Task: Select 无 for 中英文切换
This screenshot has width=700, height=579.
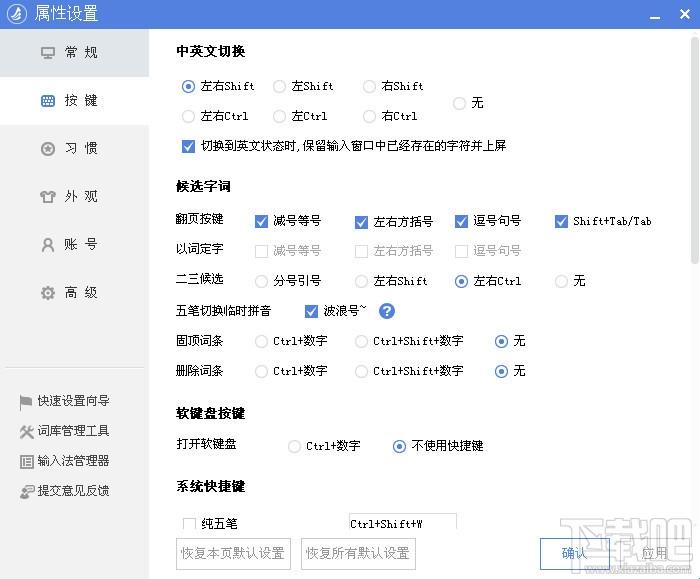Action: coord(459,104)
